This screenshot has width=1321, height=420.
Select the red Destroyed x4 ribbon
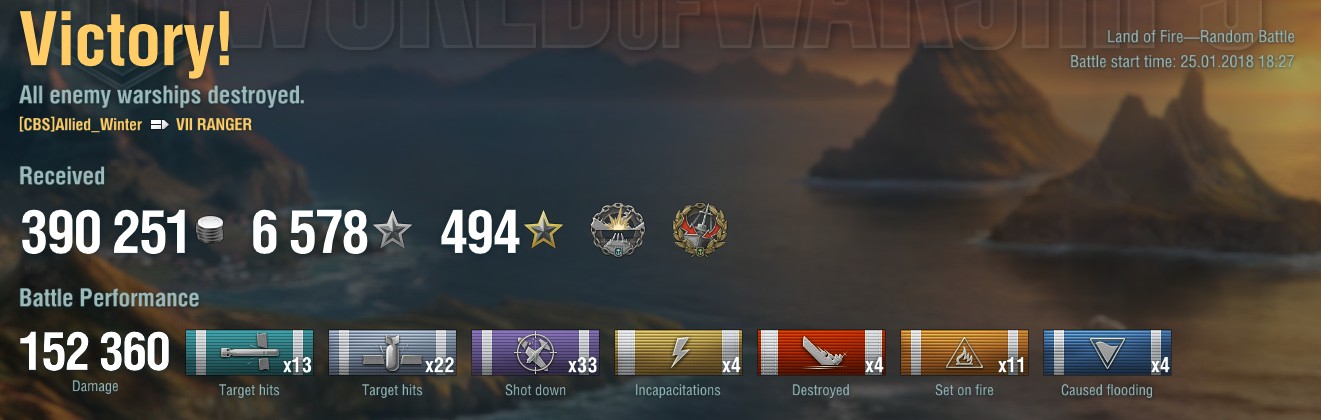[x=821, y=353]
